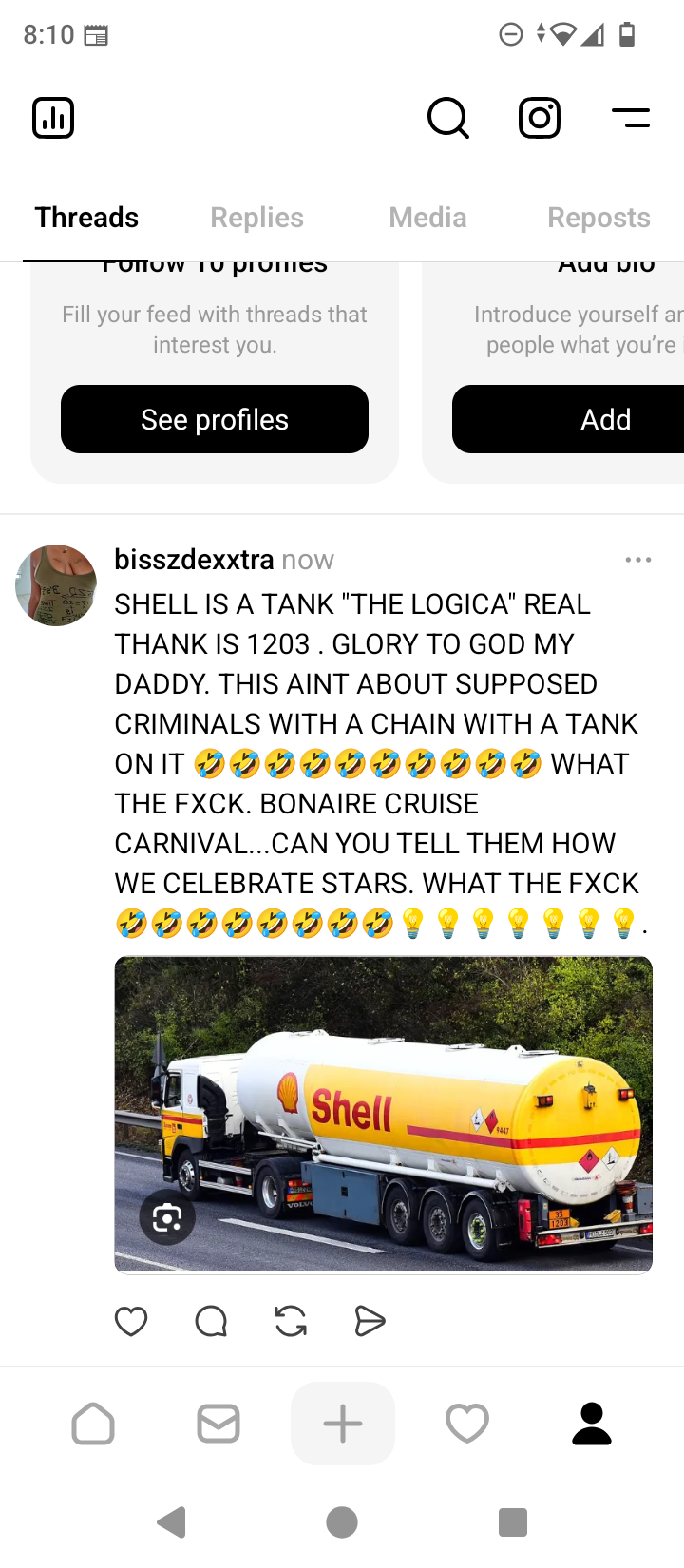Open bisszdexxtra profile avatar

tap(56, 585)
